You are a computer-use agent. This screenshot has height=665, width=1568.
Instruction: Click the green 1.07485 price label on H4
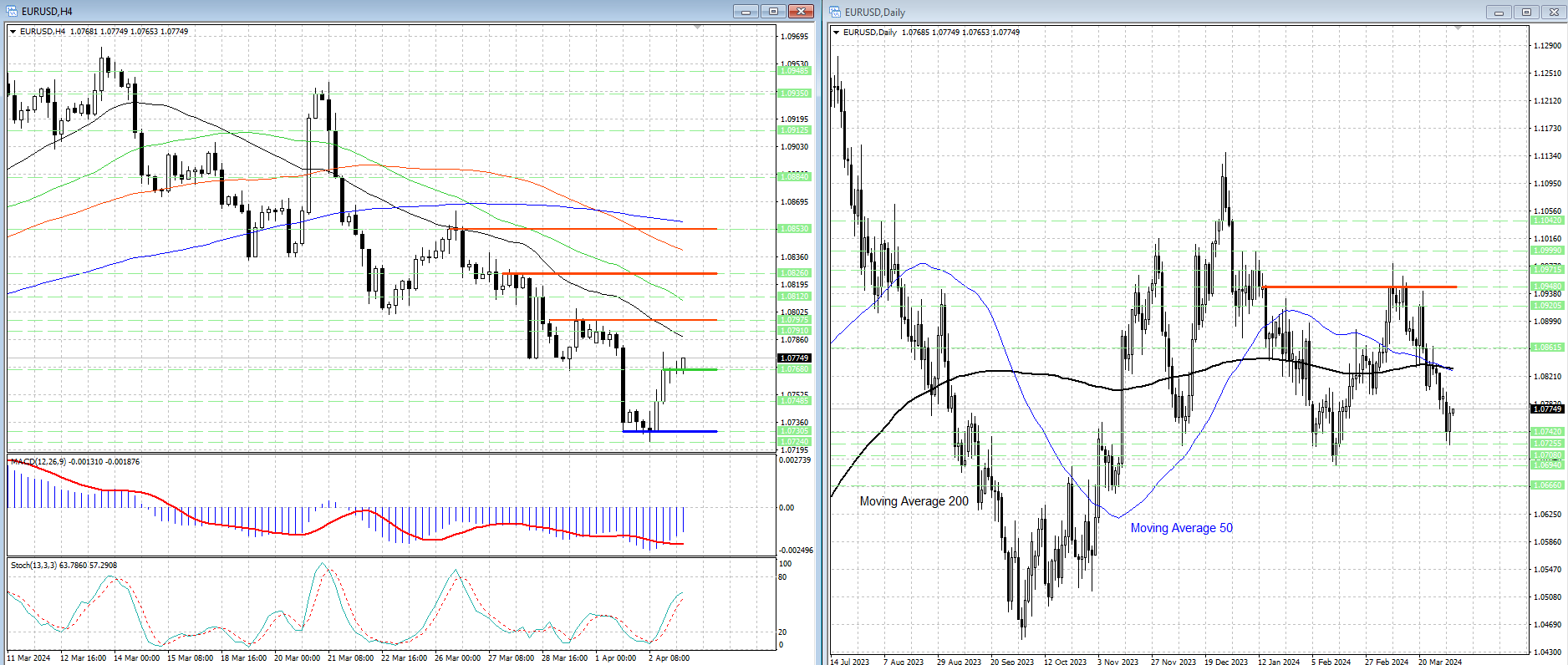click(794, 401)
